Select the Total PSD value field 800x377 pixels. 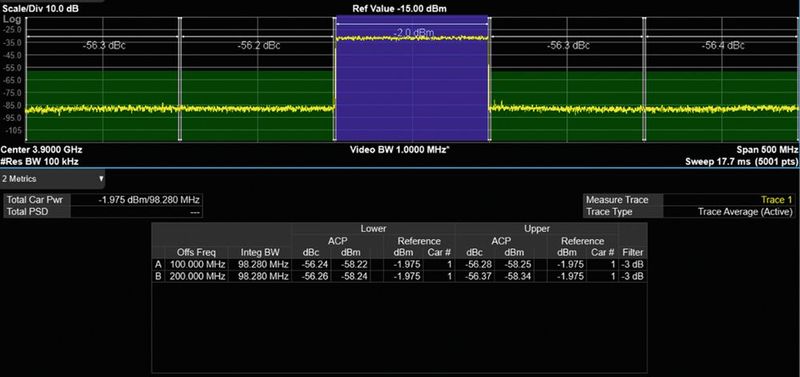click(x=136, y=212)
